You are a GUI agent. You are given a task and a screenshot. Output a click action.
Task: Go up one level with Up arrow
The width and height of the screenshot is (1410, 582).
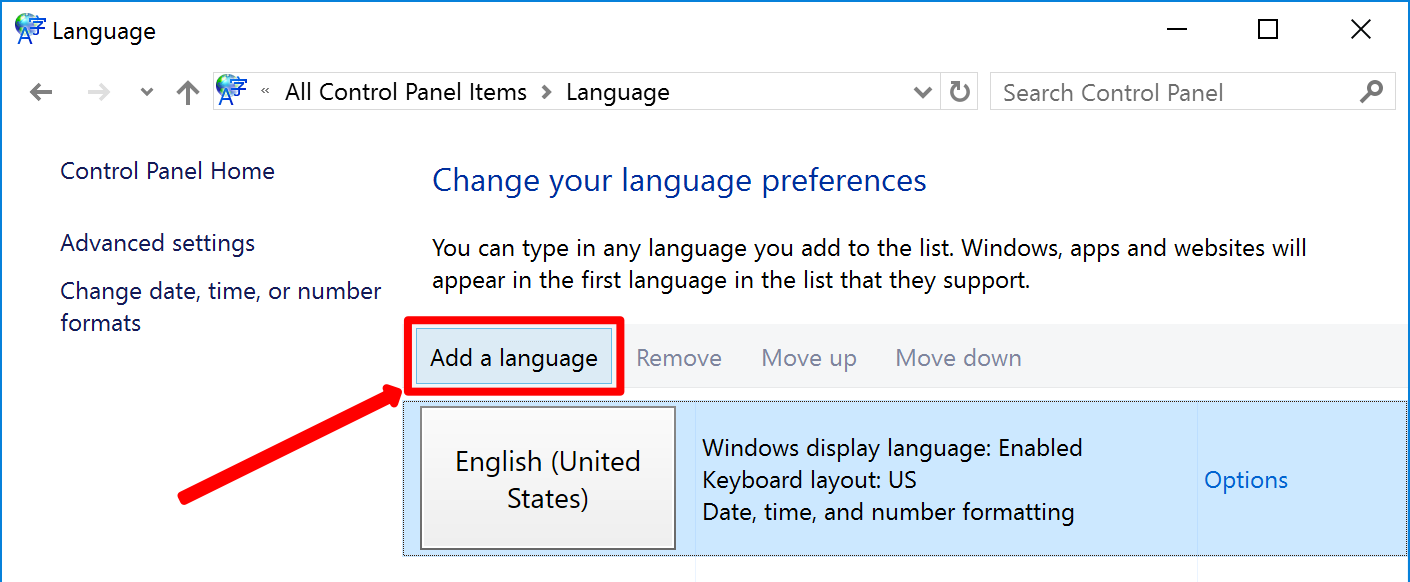click(187, 93)
